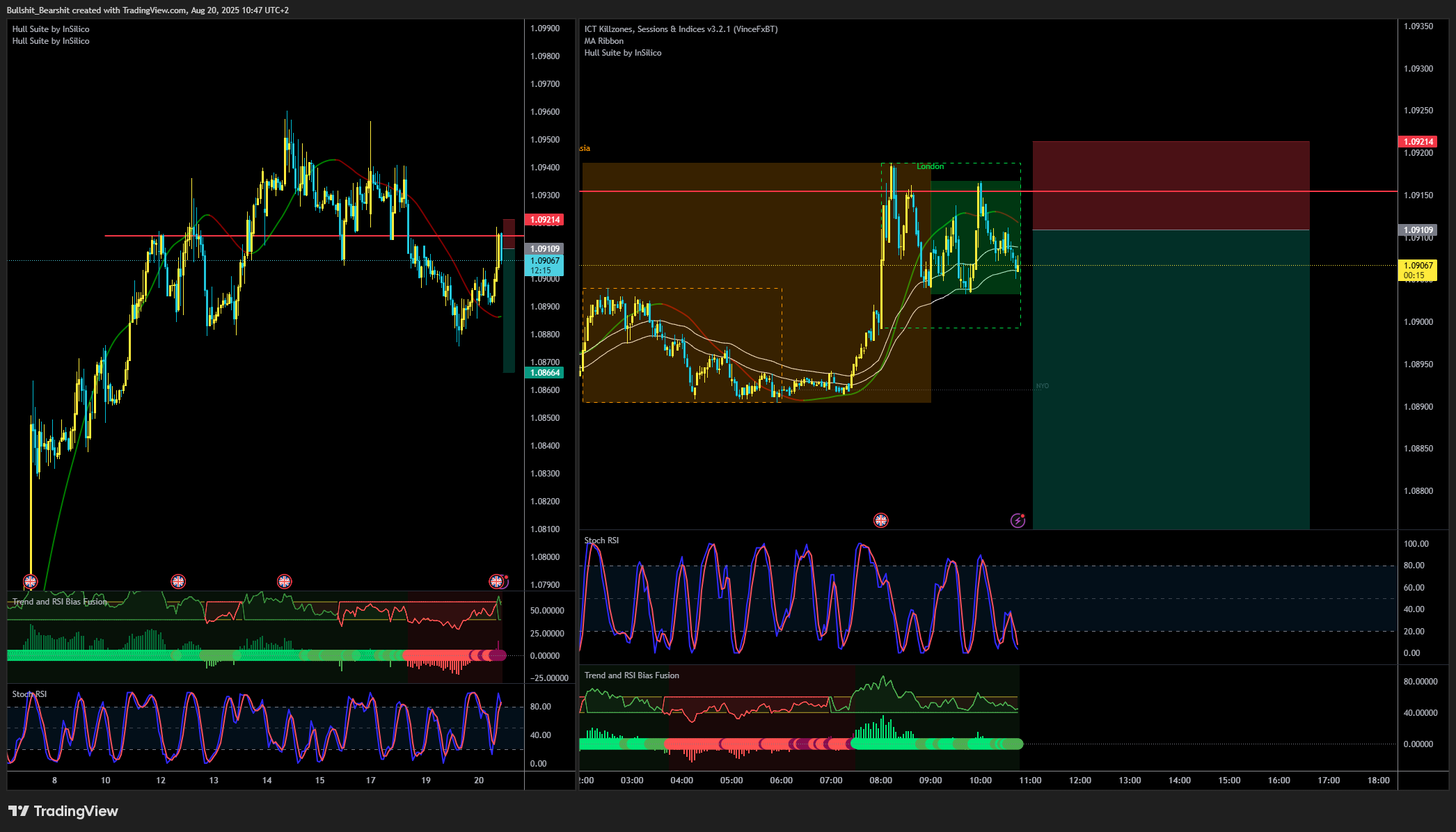Click the UK flag event icon in the right chart
Viewport: 1456px width, 832px height.
point(880,520)
